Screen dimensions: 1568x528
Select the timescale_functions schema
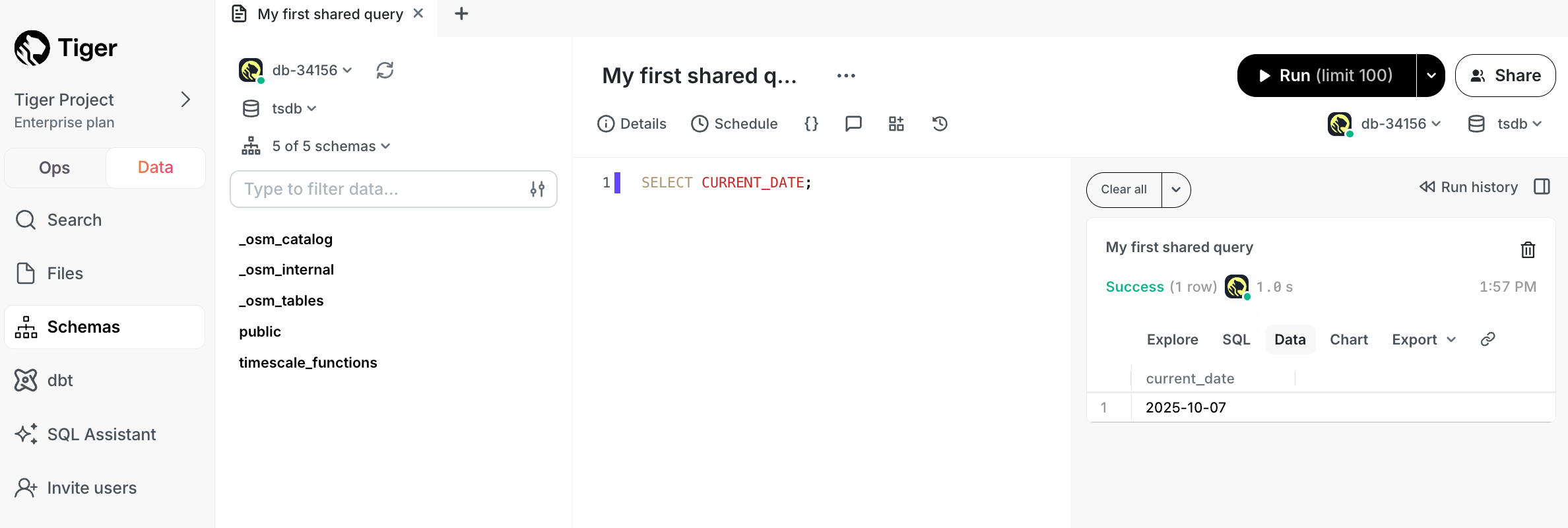coord(308,362)
